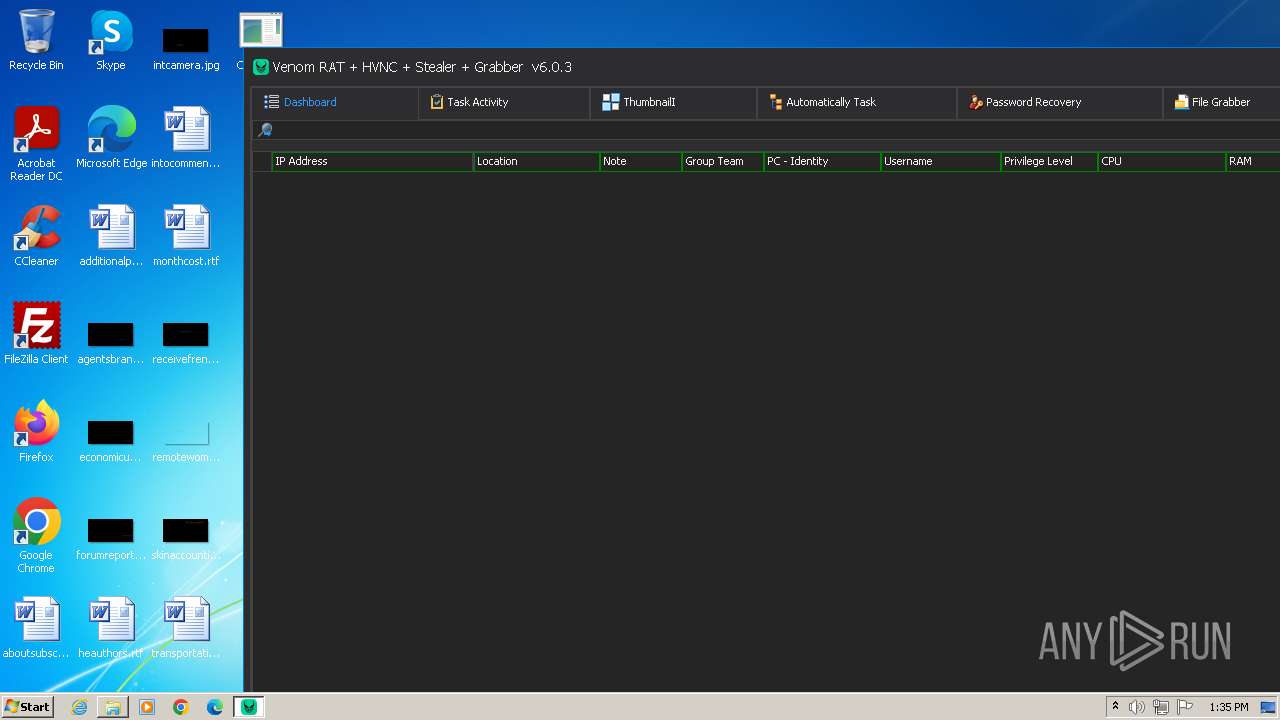The width and height of the screenshot is (1280, 720).
Task: Click the Password Recovery icon
Action: 975,102
